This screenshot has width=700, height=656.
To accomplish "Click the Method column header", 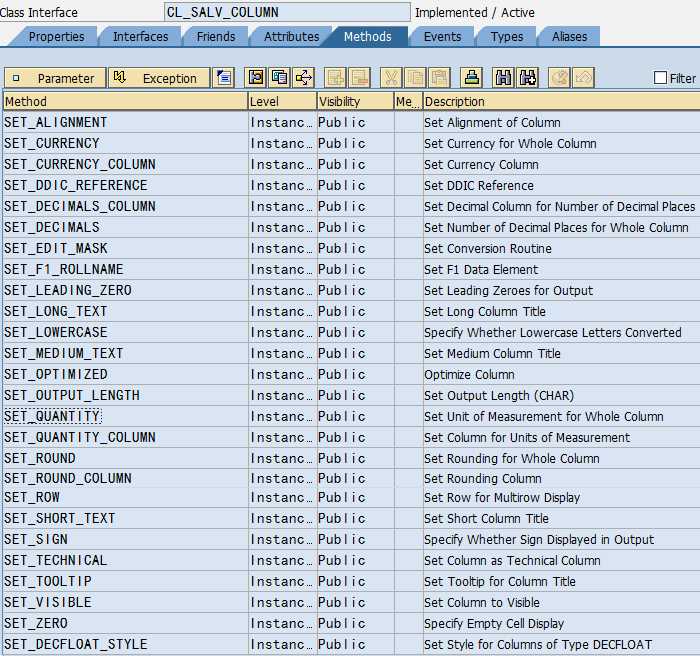I will (125, 101).
